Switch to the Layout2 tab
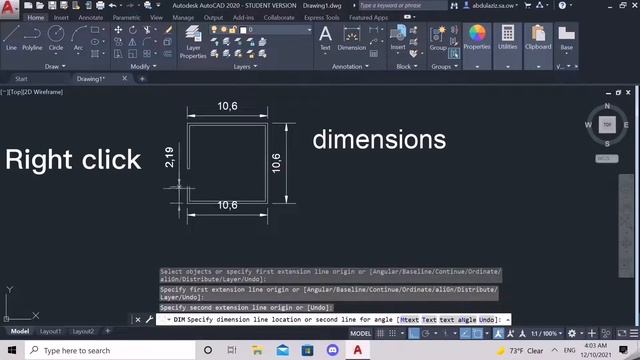 click(83, 331)
